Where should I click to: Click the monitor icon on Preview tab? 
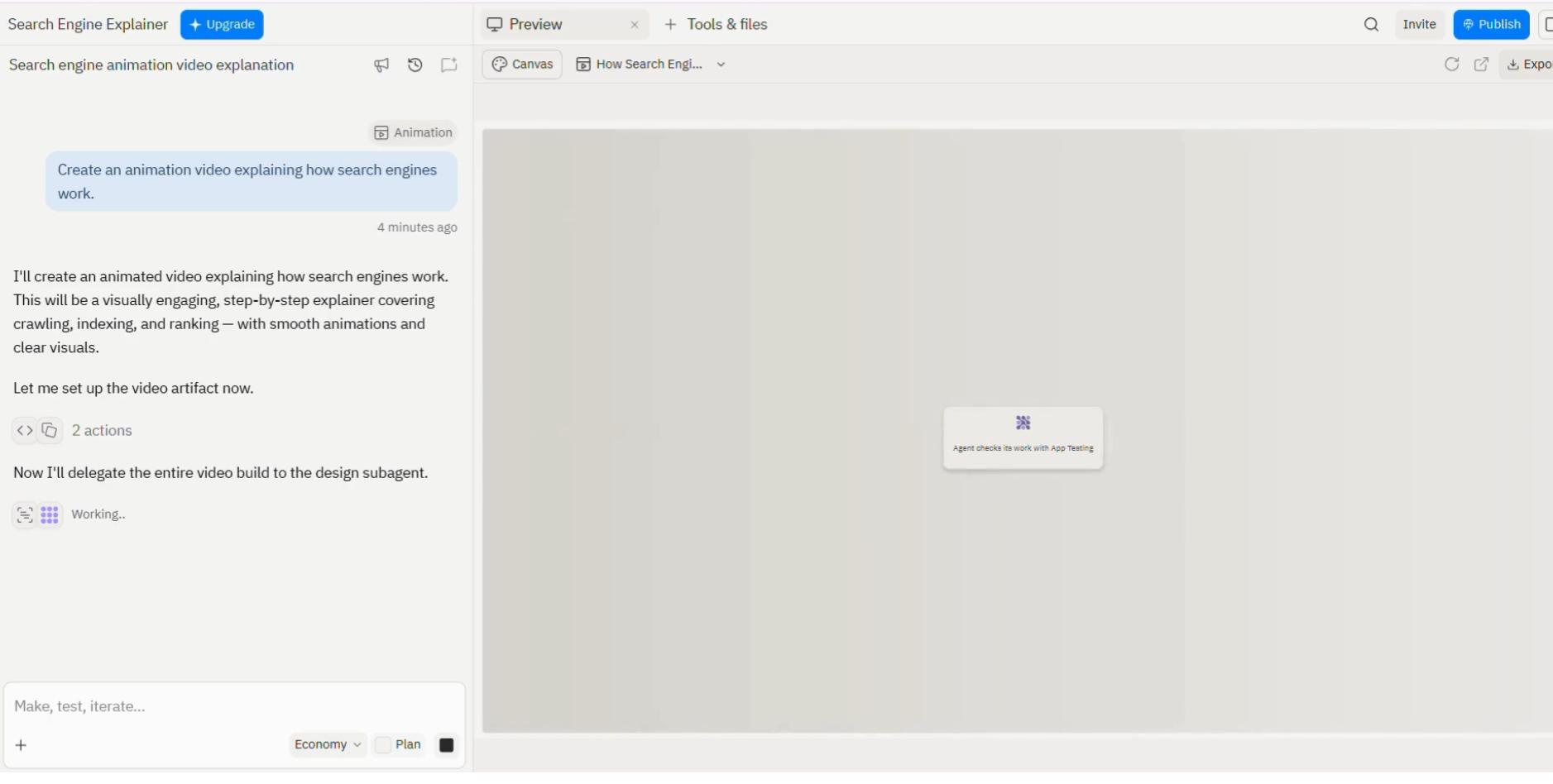pyautogui.click(x=495, y=25)
